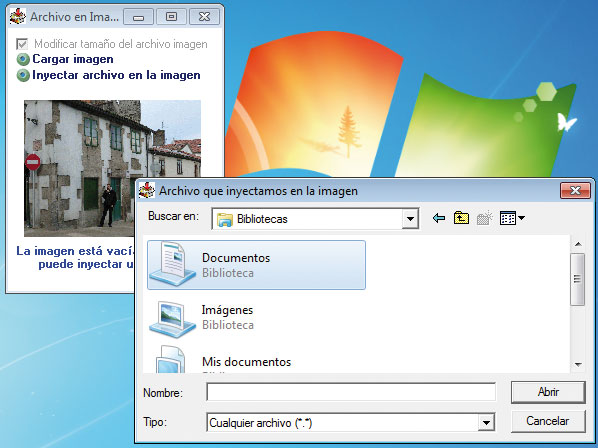Screen dimensions: 598x448
Task: Click the Abrir button
Action: click(x=548, y=392)
